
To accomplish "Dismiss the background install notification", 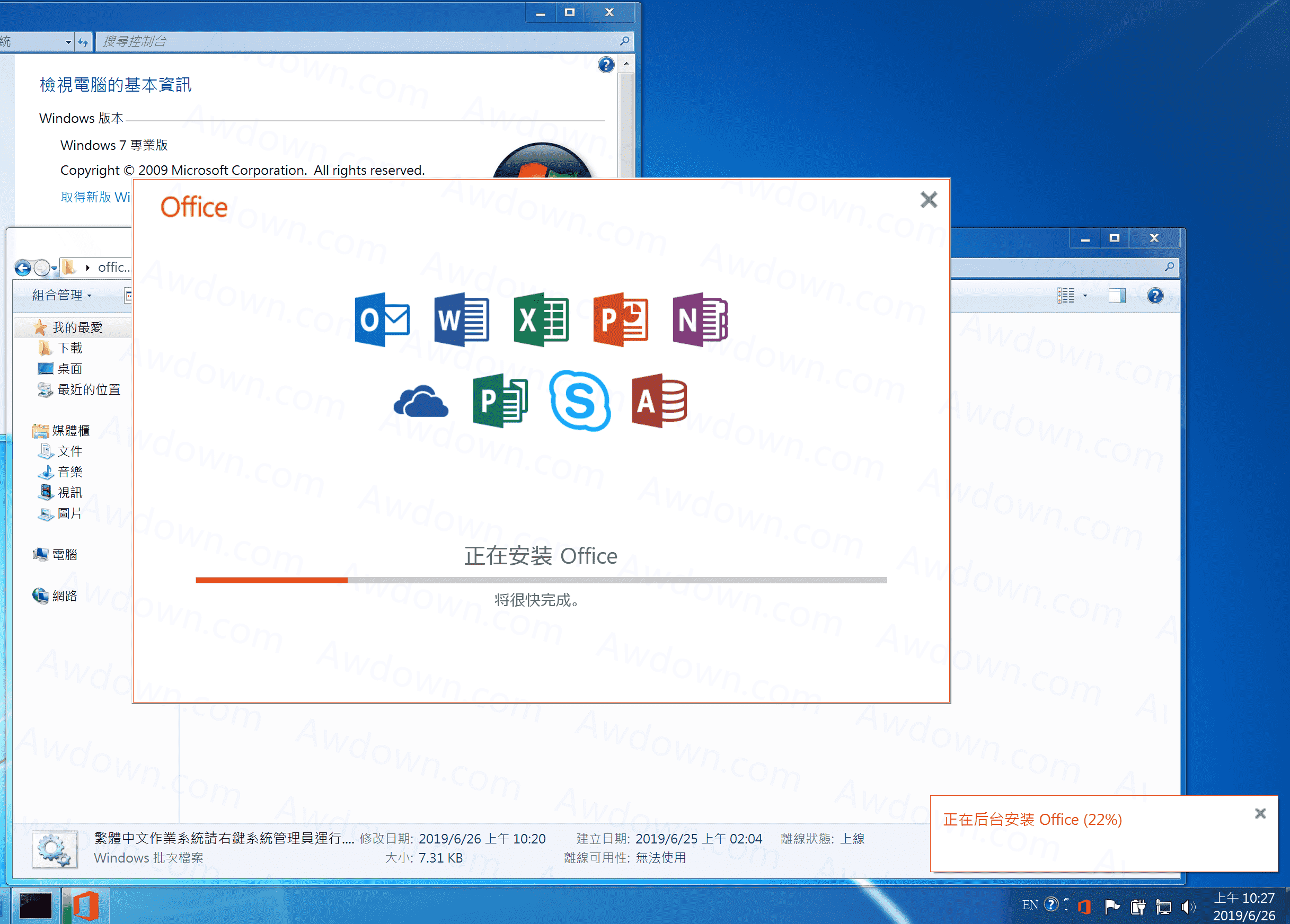I will tap(1260, 814).
